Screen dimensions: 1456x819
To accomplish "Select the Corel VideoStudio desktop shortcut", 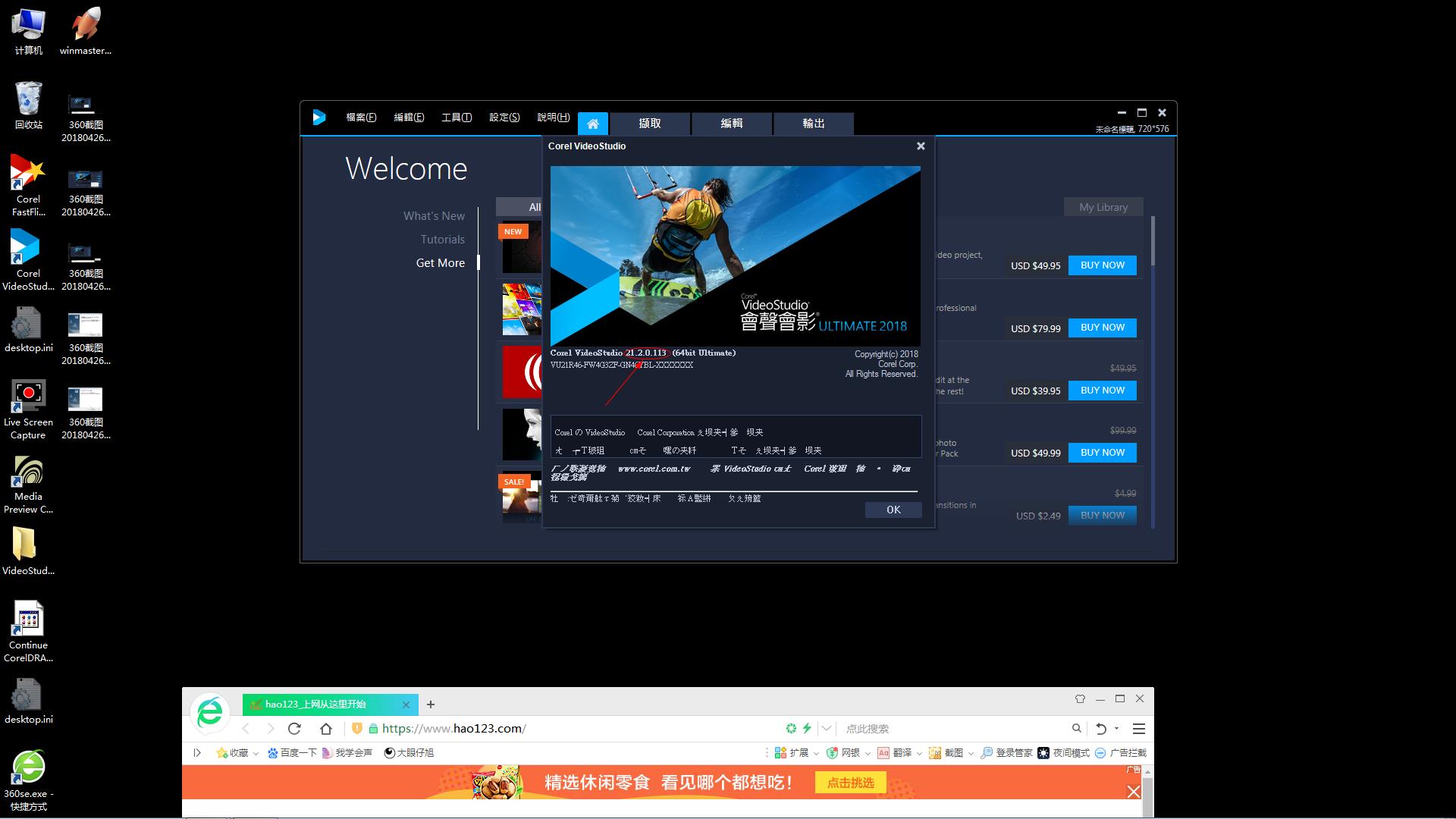I will [28, 260].
